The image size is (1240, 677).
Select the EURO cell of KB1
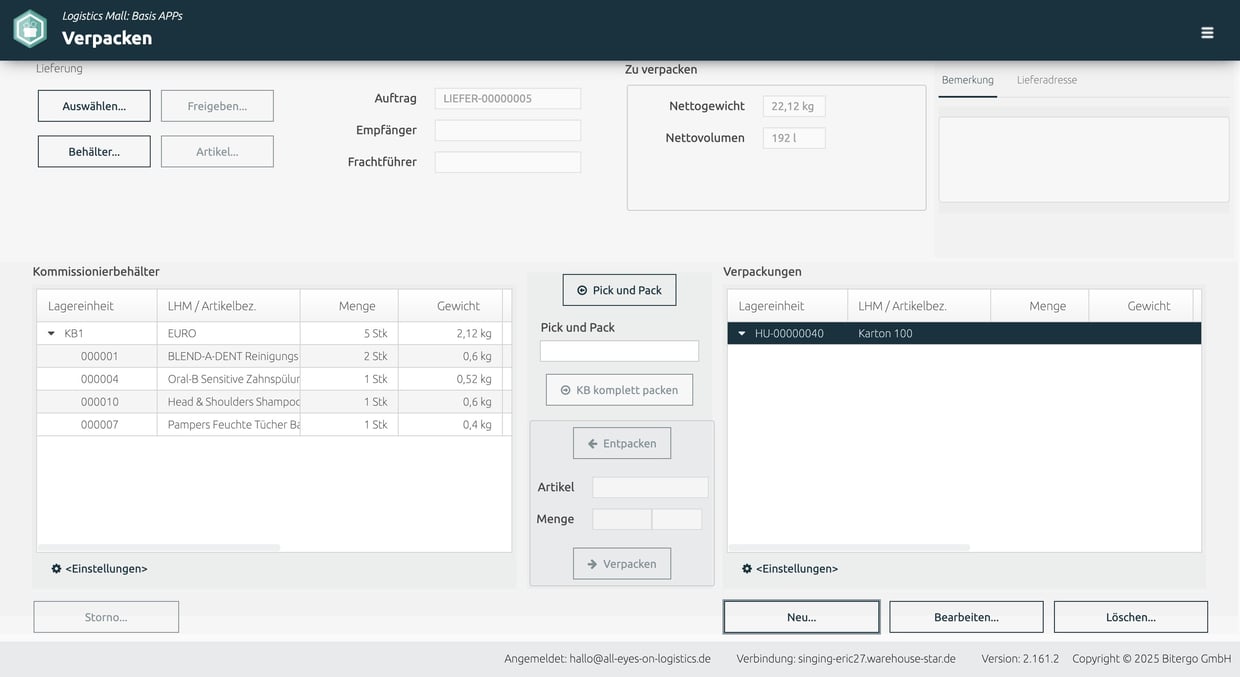(228, 334)
